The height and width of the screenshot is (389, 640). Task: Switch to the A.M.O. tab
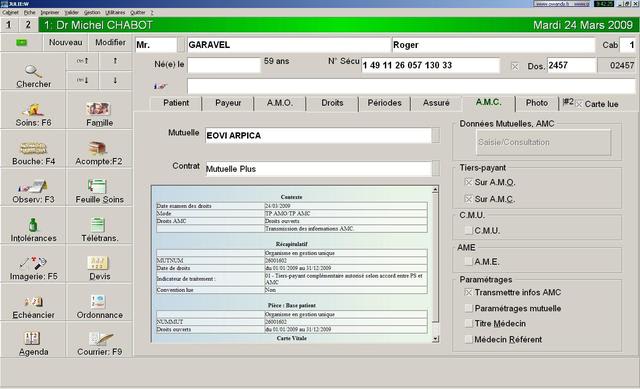point(280,103)
